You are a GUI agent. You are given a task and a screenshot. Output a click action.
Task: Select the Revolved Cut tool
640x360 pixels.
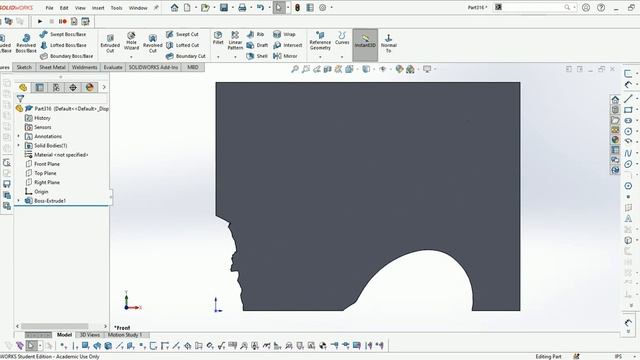153,43
